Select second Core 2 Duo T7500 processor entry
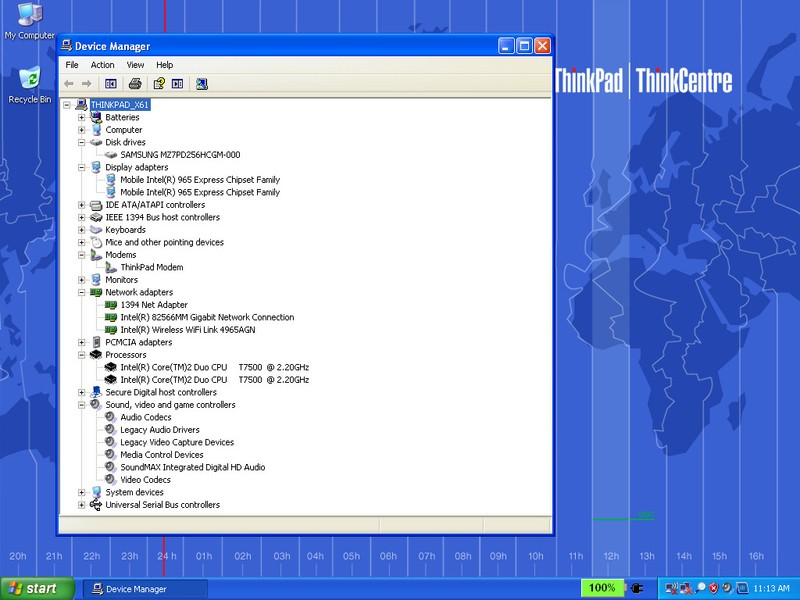 point(214,380)
